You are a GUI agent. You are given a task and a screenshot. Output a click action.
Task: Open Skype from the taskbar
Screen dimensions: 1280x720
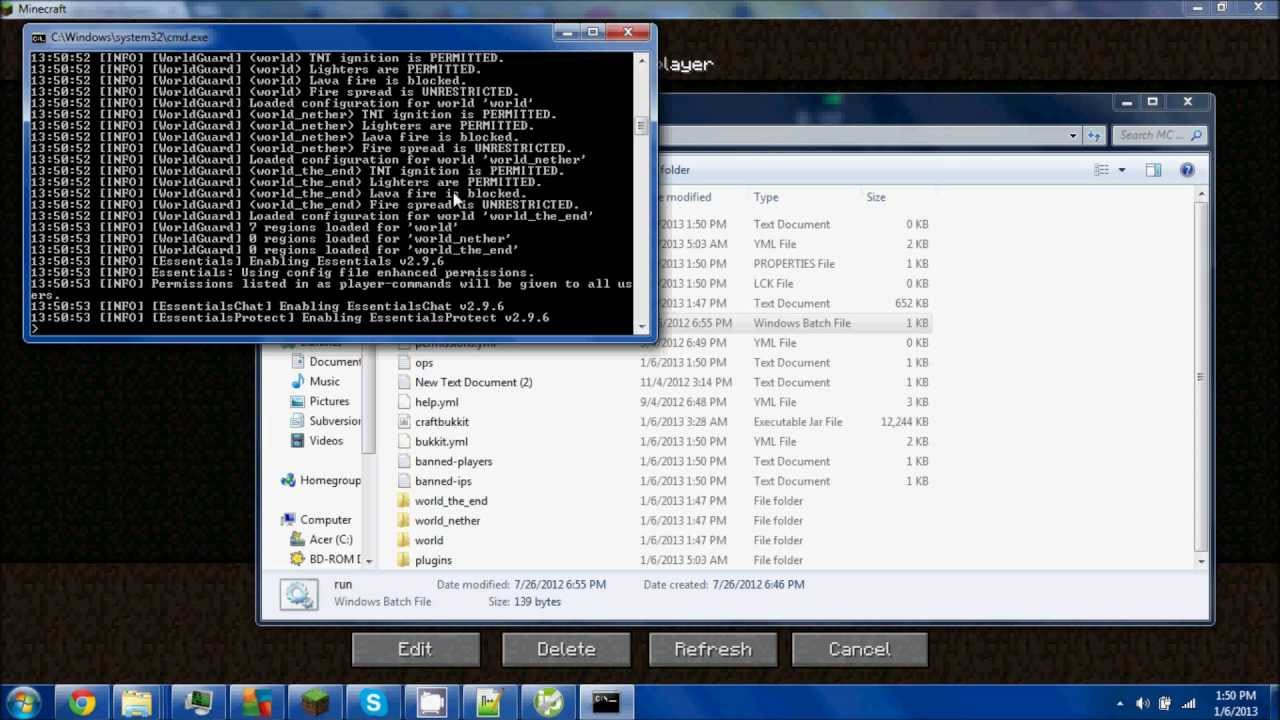pos(373,703)
